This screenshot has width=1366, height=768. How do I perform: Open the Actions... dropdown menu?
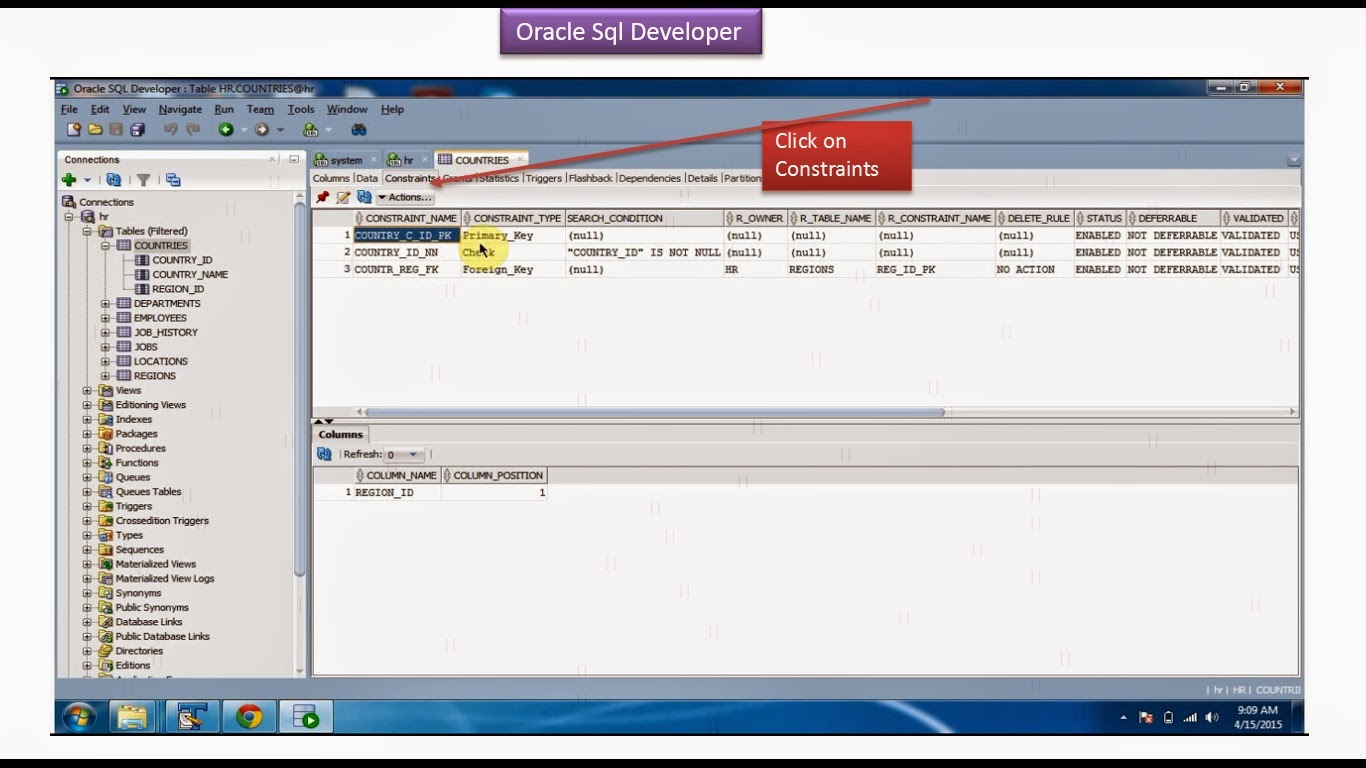[405, 197]
